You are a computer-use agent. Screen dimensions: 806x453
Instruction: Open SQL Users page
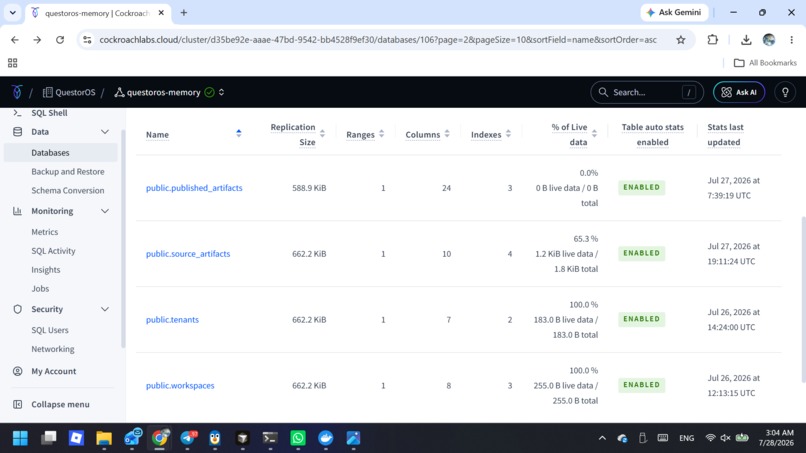tap(49, 330)
